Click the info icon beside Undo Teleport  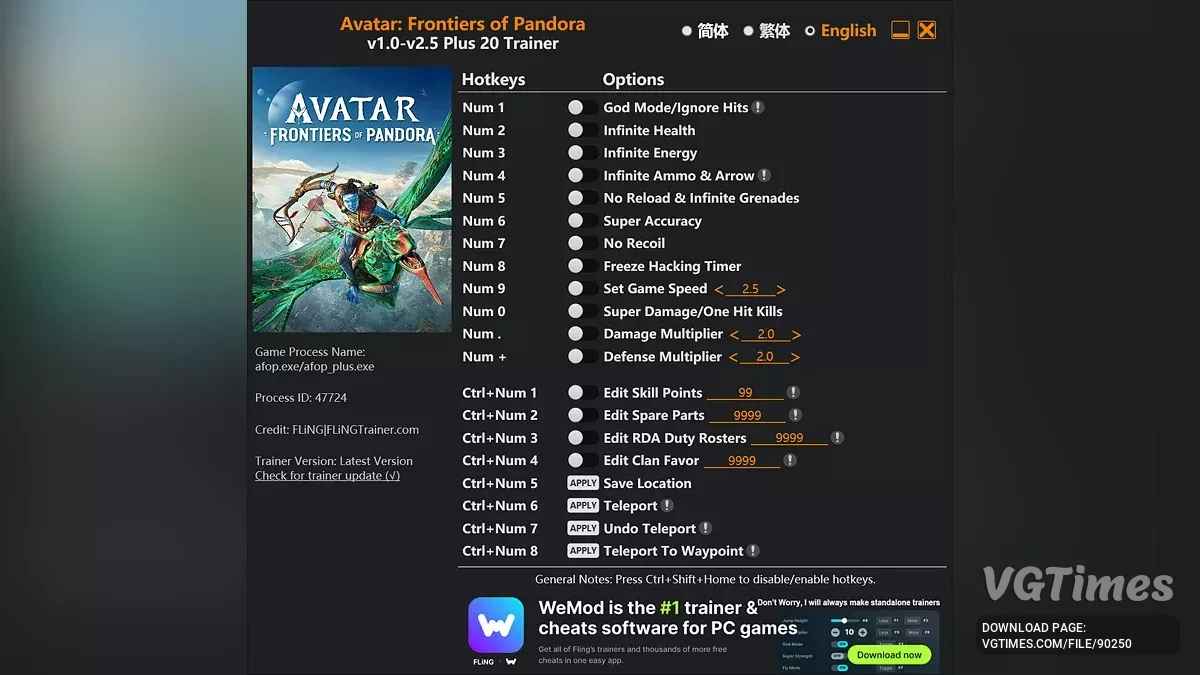[705, 528]
